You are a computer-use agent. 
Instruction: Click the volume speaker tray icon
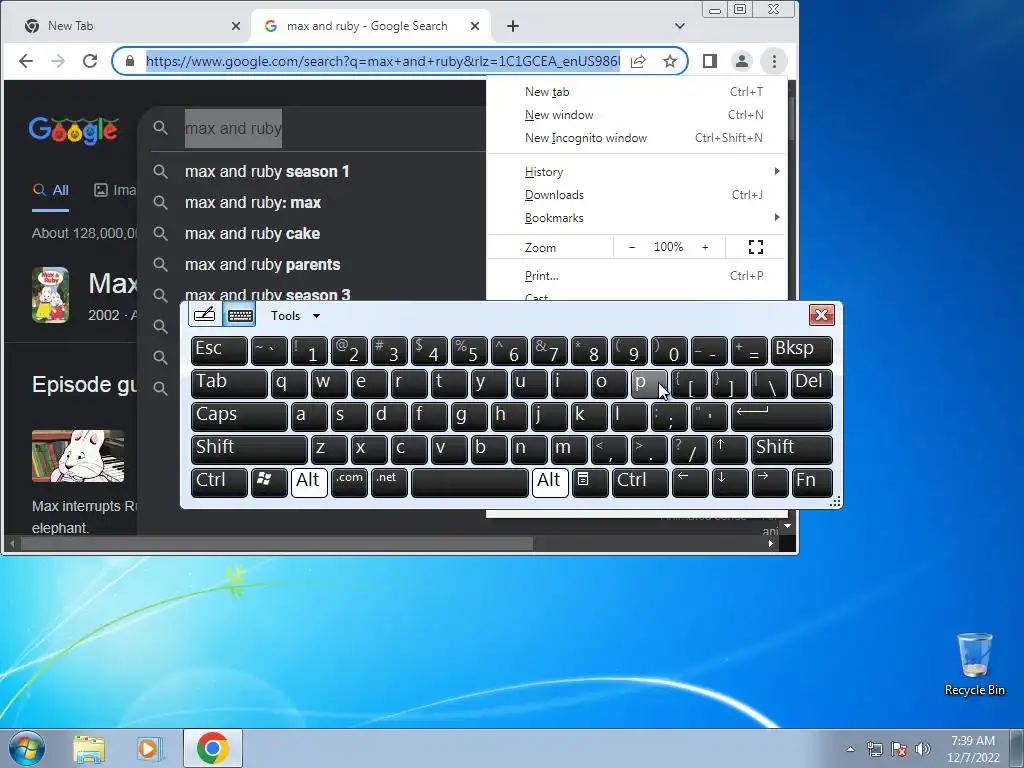point(923,749)
